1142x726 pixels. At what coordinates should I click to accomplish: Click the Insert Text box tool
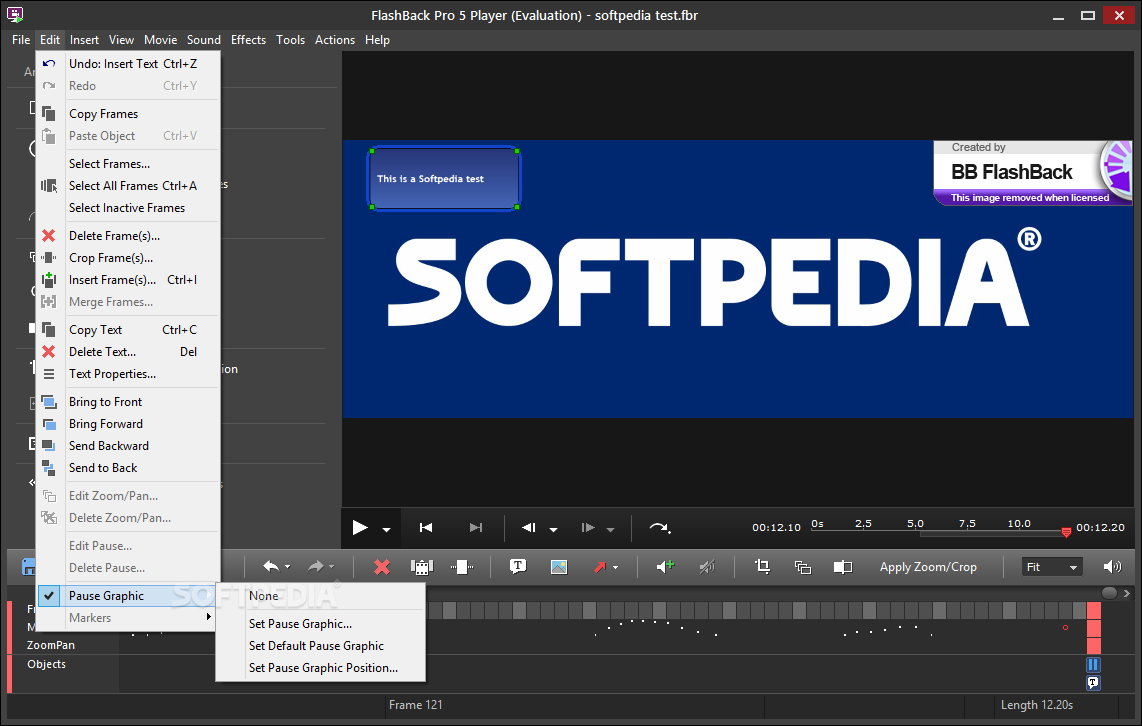click(x=518, y=567)
